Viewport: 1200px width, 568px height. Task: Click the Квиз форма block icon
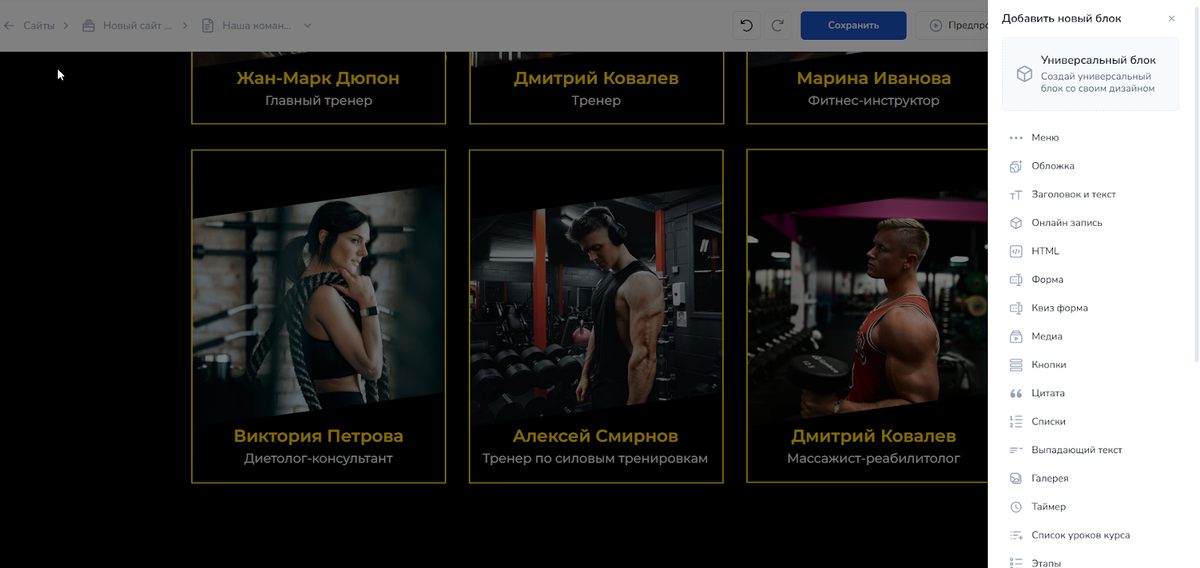pyautogui.click(x=1016, y=308)
